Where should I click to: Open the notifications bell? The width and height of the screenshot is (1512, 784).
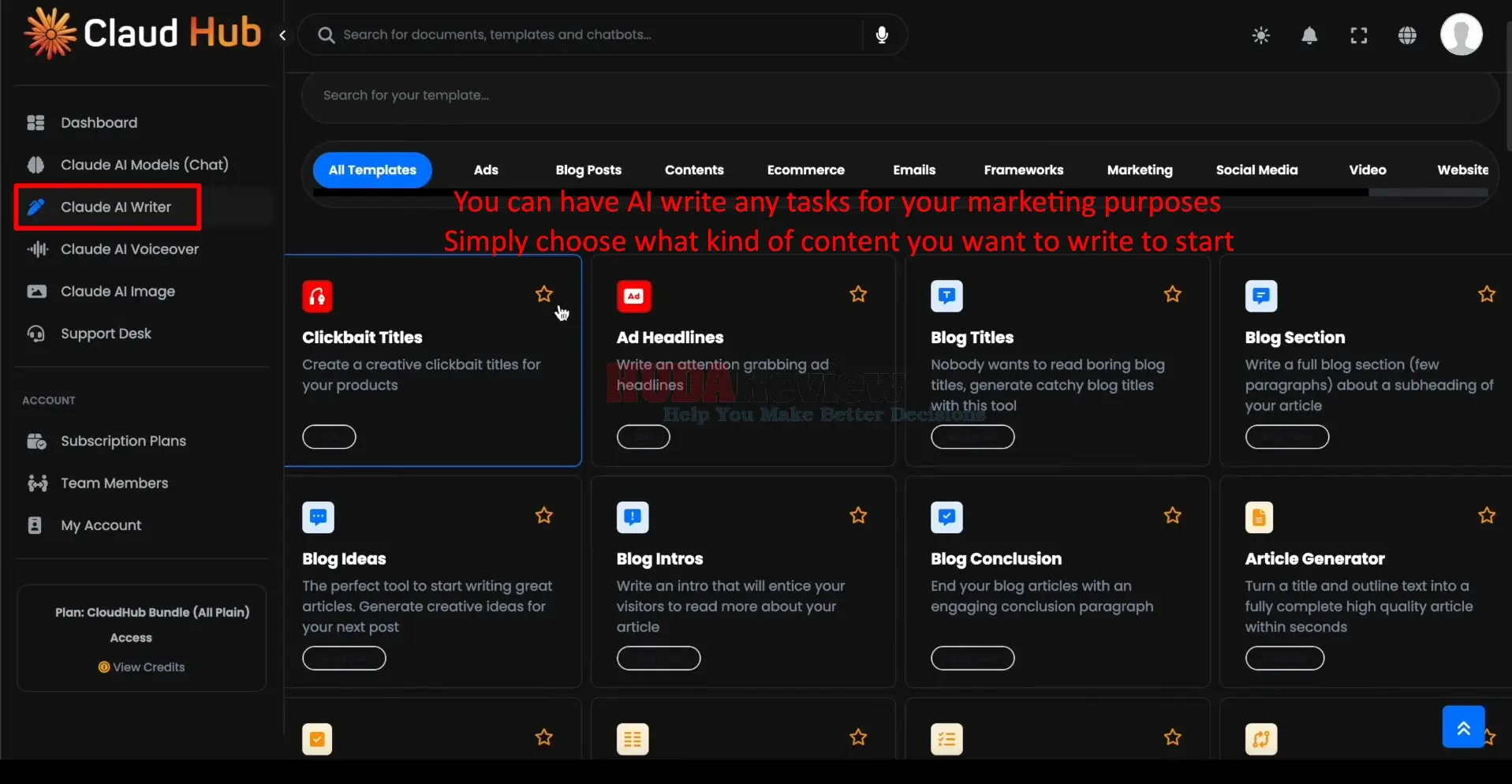pos(1309,35)
